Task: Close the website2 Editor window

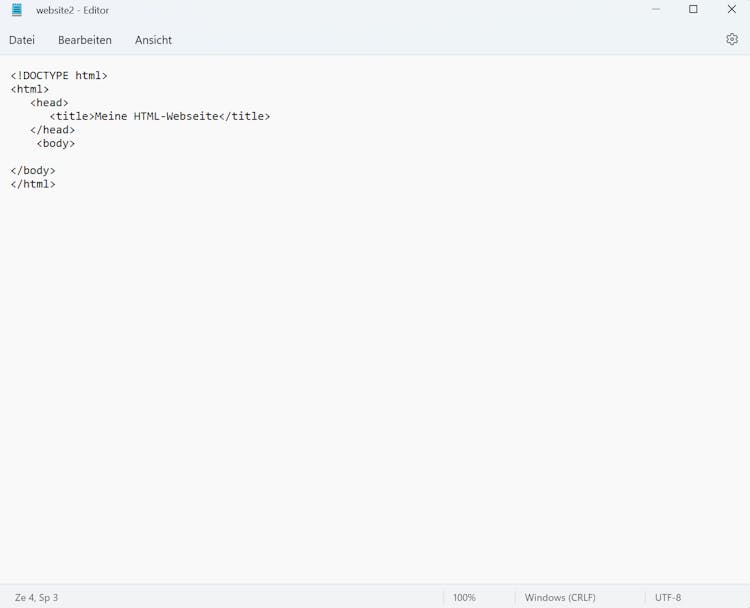Action: click(731, 10)
